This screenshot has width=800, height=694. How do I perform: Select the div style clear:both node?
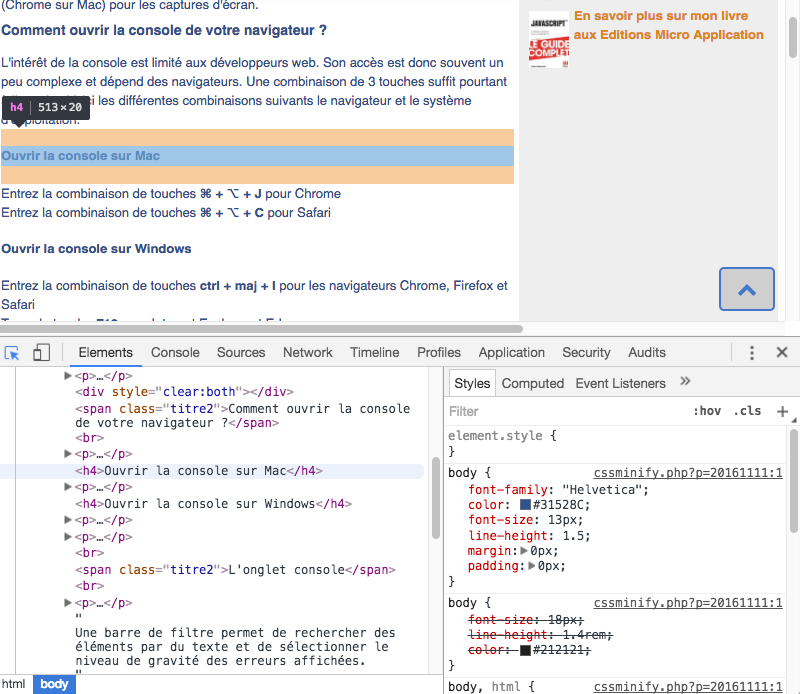184,392
